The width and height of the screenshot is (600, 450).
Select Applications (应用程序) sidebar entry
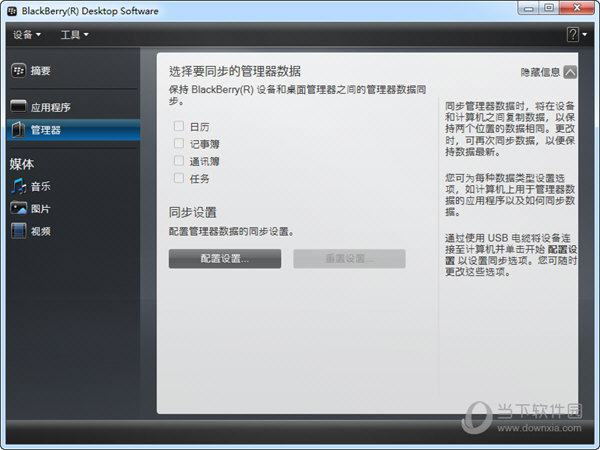73,107
